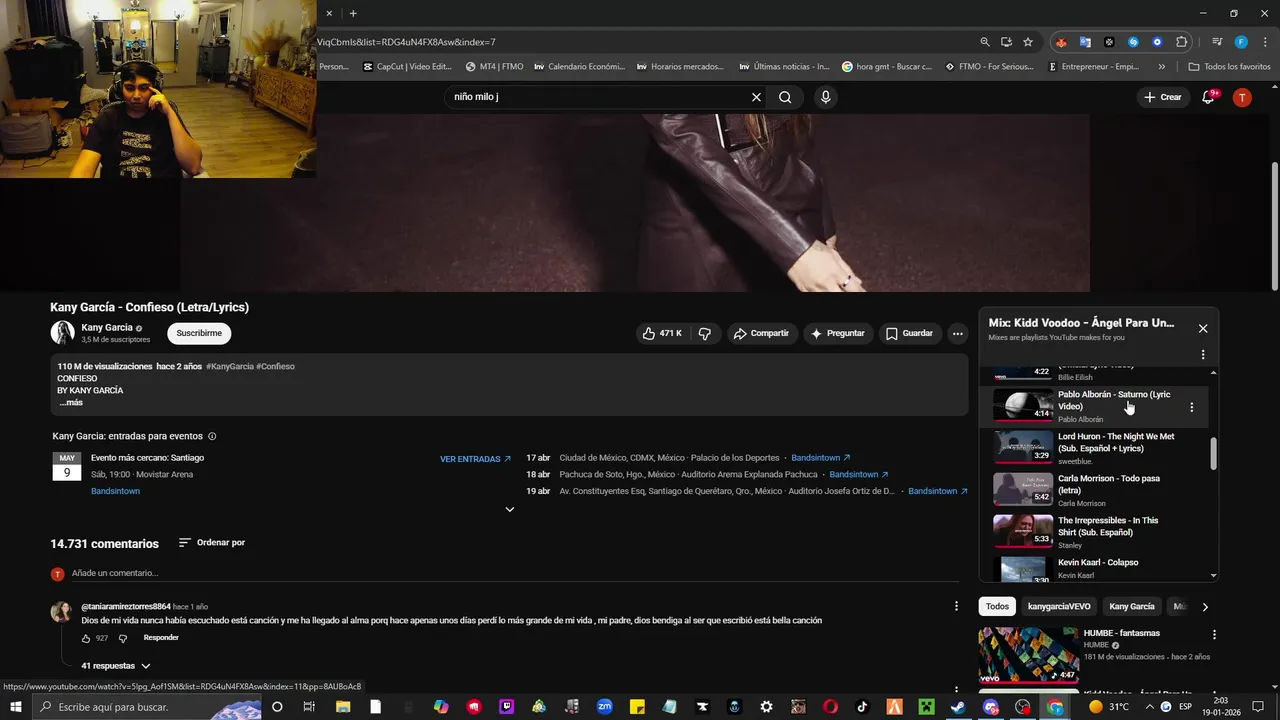
Task: Select the kanygarciaVEVO filter chip
Action: [1059, 606]
